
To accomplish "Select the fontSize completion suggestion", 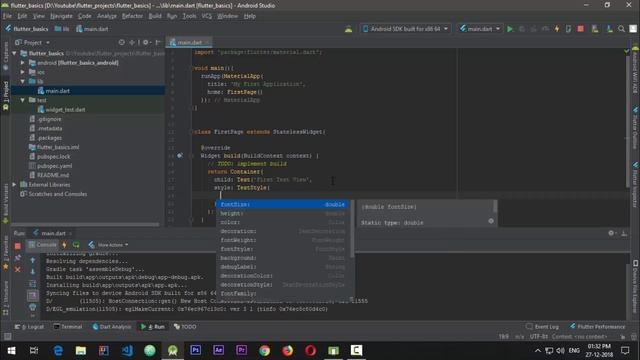I will [x=282, y=204].
